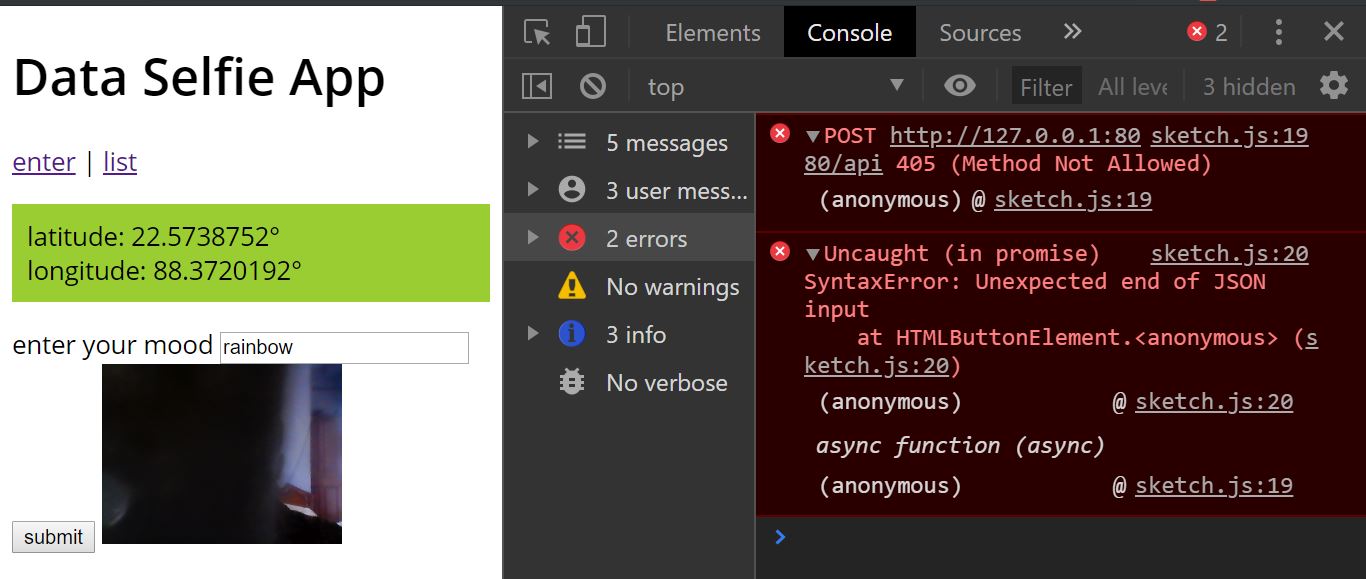This screenshot has width=1366, height=579.
Task: Click the messages list icon
Action: [572, 142]
